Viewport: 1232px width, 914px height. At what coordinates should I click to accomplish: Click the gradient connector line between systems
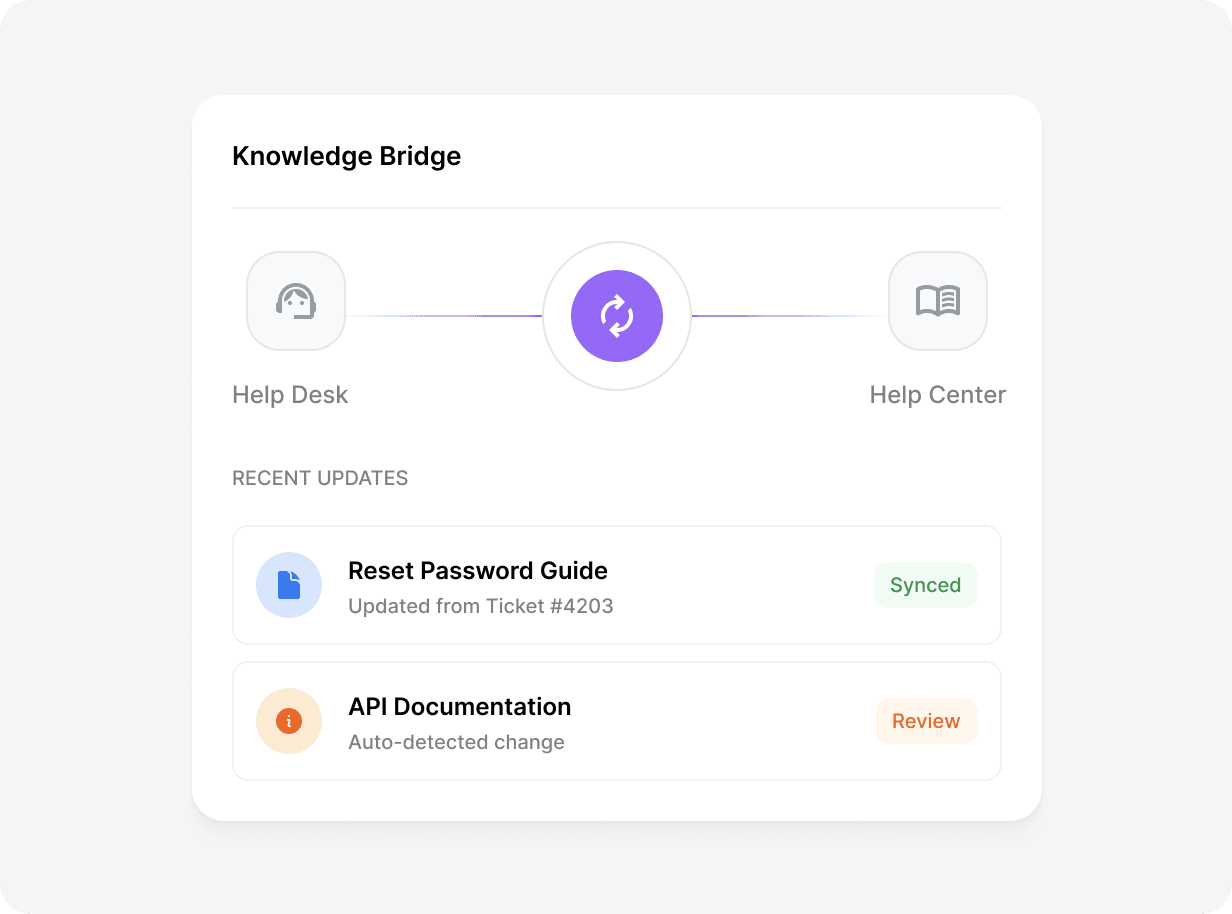450,316
